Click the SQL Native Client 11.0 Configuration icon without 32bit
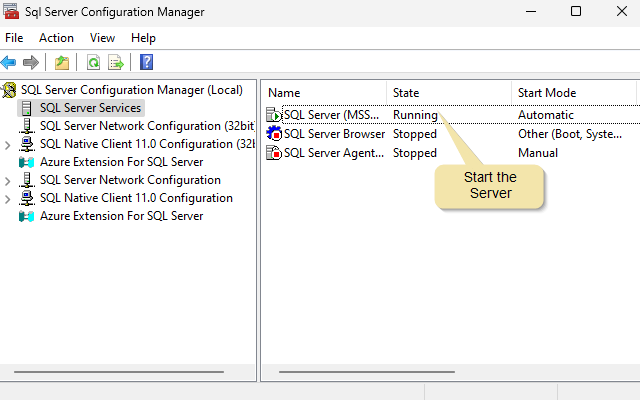This screenshot has width=640, height=400. 27,198
